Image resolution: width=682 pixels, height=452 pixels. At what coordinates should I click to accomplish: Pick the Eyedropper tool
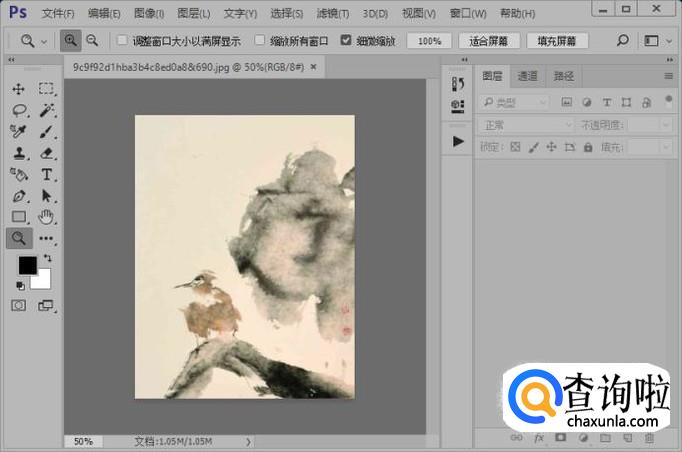coord(19,132)
